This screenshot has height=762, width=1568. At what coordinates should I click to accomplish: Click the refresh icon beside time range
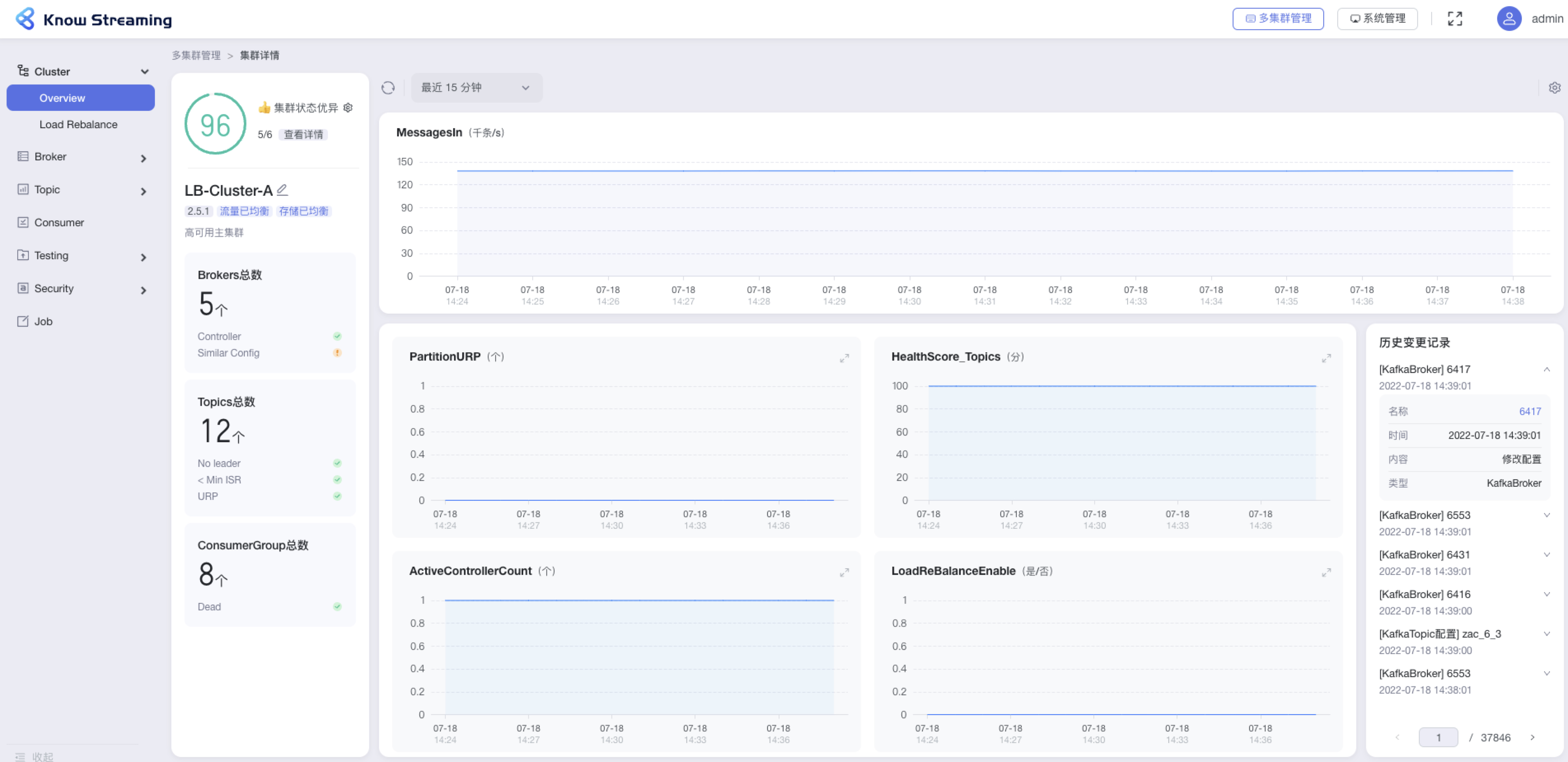pyautogui.click(x=388, y=88)
